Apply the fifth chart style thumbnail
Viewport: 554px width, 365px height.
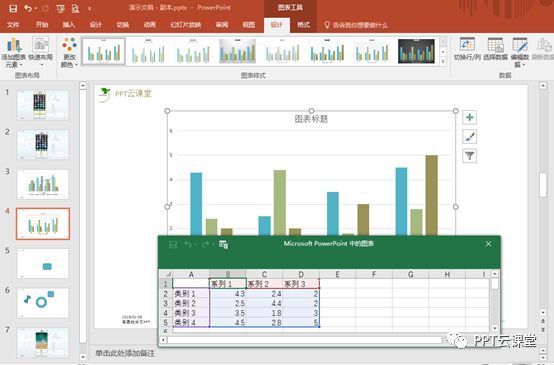point(282,52)
